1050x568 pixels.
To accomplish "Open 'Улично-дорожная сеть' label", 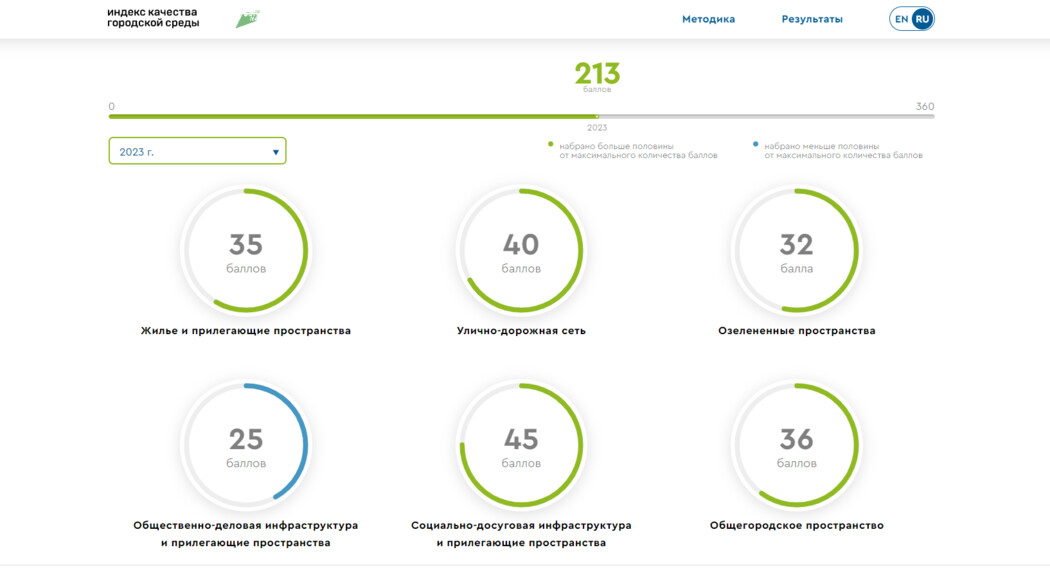I will point(521,331).
